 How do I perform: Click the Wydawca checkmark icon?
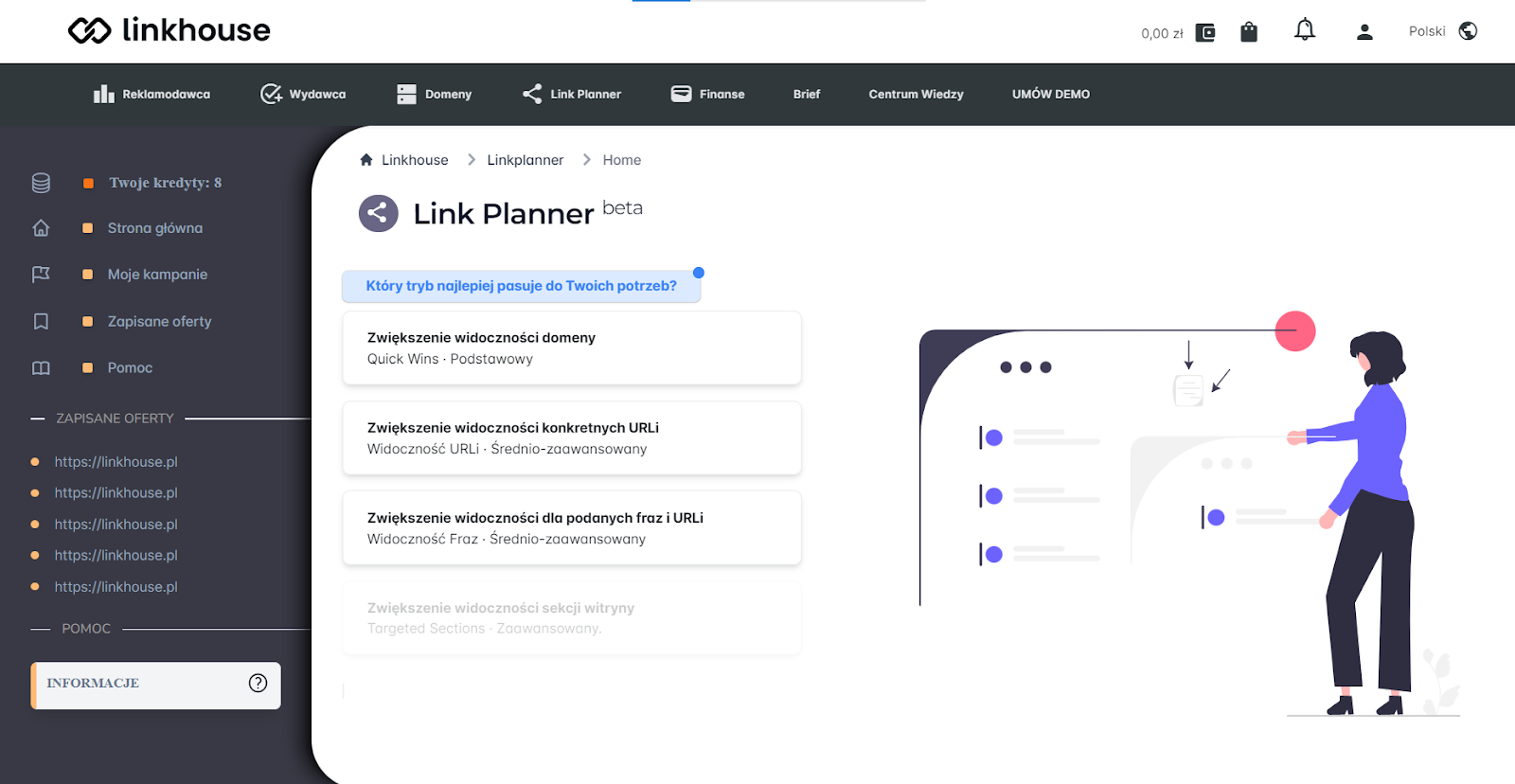coord(271,94)
